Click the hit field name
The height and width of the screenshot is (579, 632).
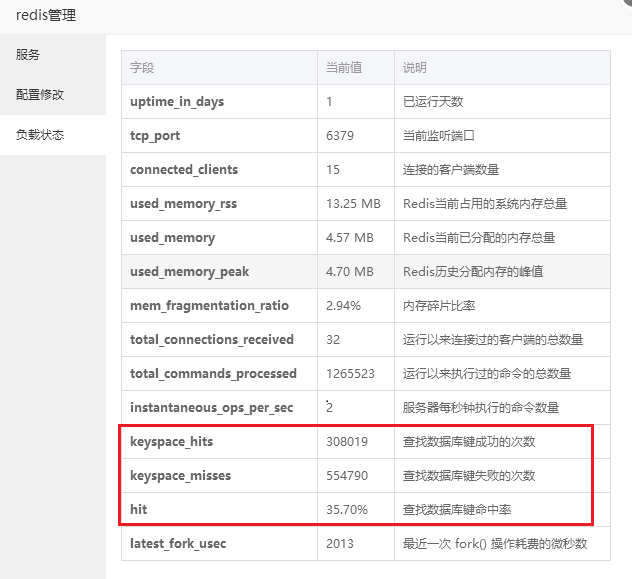[138, 510]
